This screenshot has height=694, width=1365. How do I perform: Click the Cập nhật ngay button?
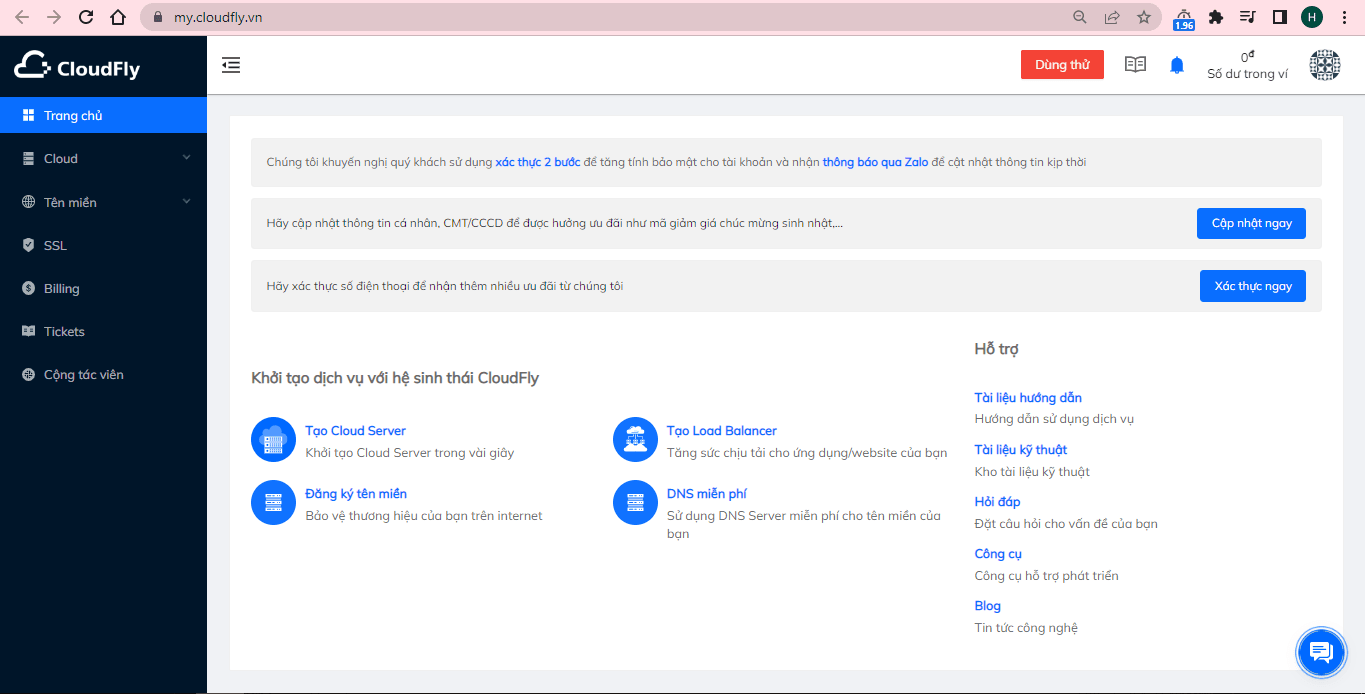tap(1251, 223)
